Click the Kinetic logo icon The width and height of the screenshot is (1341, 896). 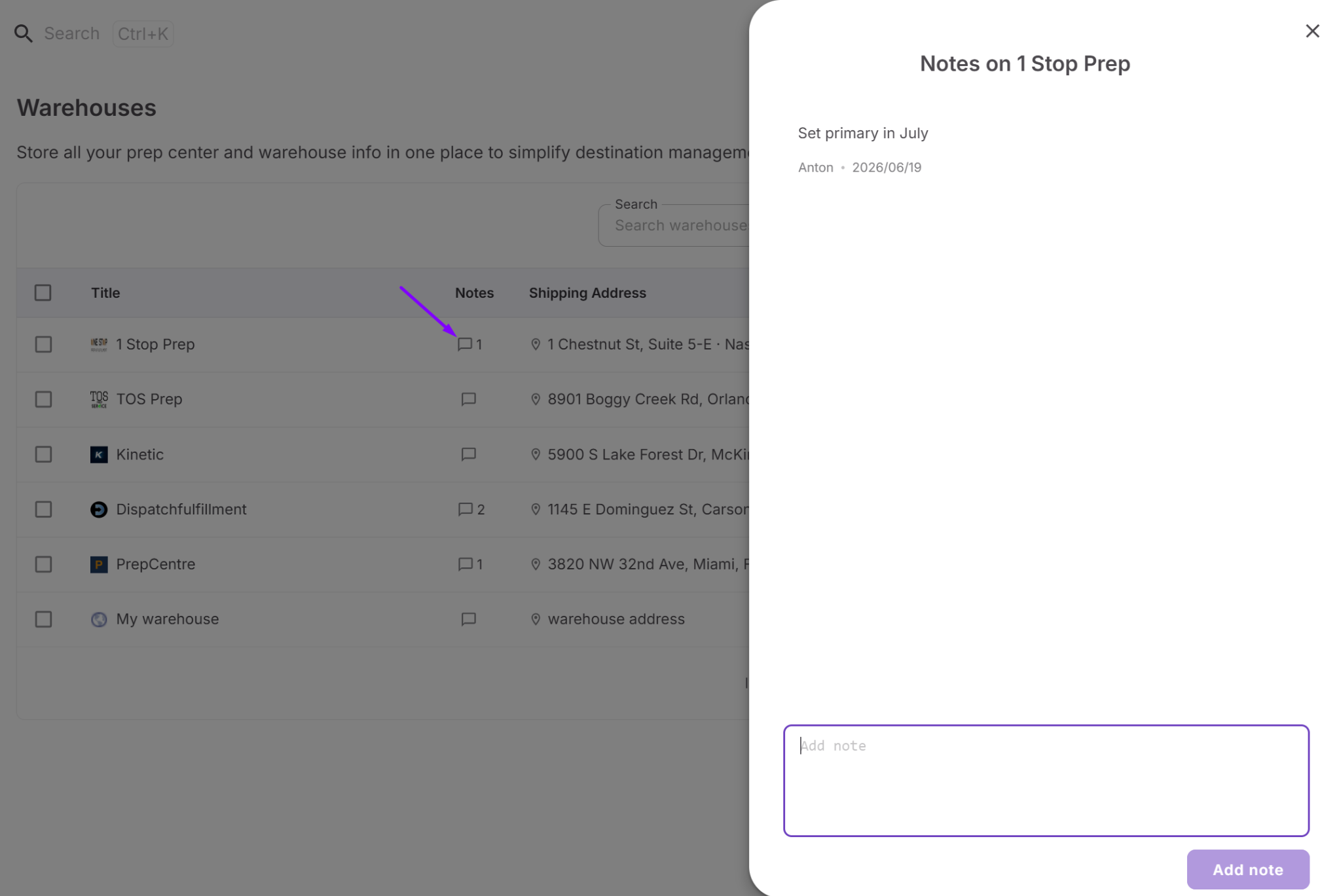tap(99, 454)
